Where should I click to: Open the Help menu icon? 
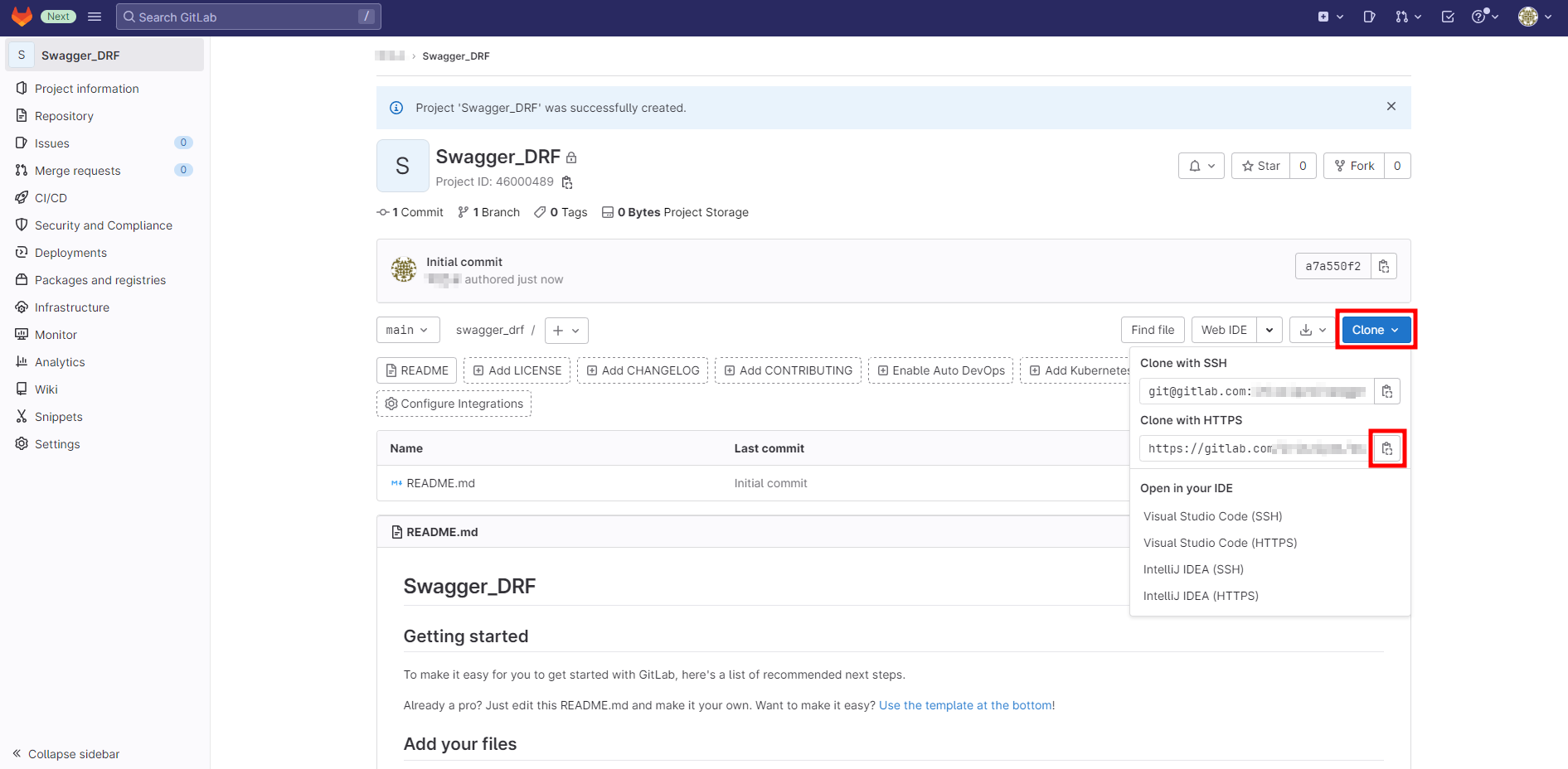1484,17
